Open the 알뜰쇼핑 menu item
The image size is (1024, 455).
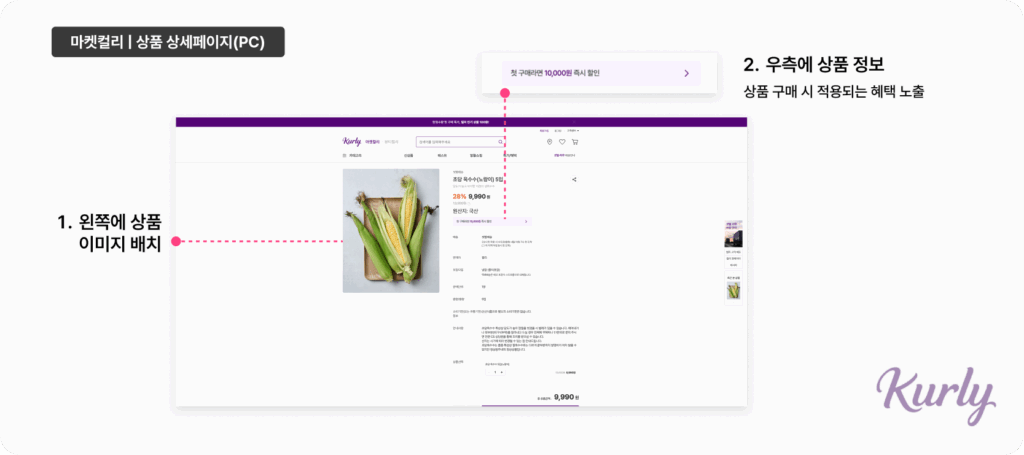(476, 155)
